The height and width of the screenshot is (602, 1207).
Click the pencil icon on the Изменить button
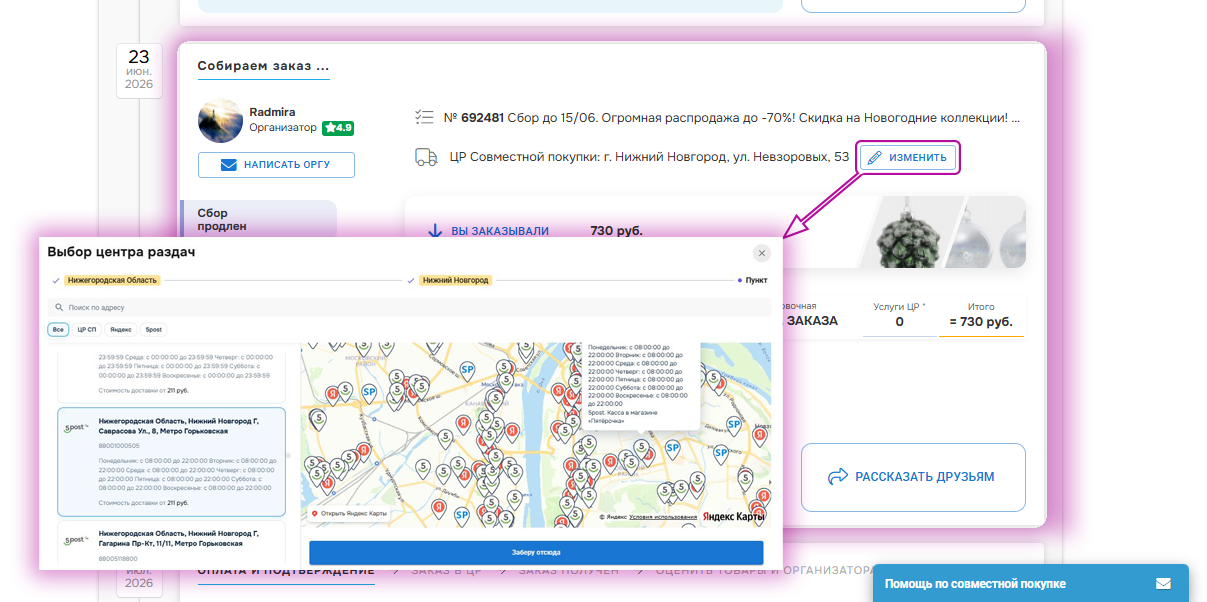(875, 158)
